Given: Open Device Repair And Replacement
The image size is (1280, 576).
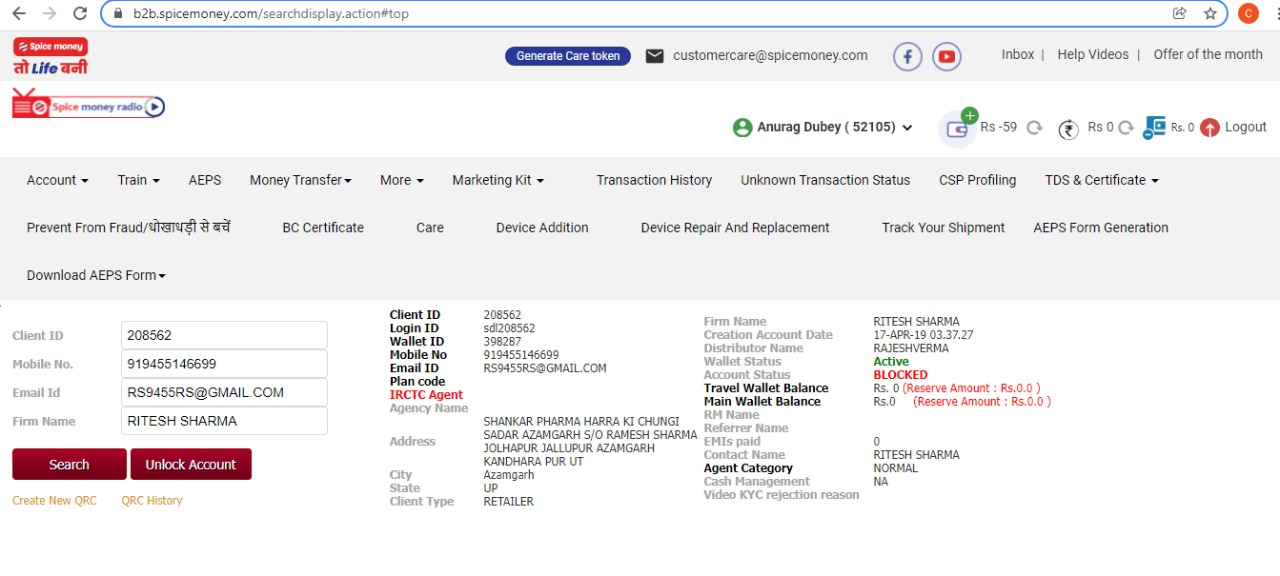Looking at the screenshot, I should (735, 227).
